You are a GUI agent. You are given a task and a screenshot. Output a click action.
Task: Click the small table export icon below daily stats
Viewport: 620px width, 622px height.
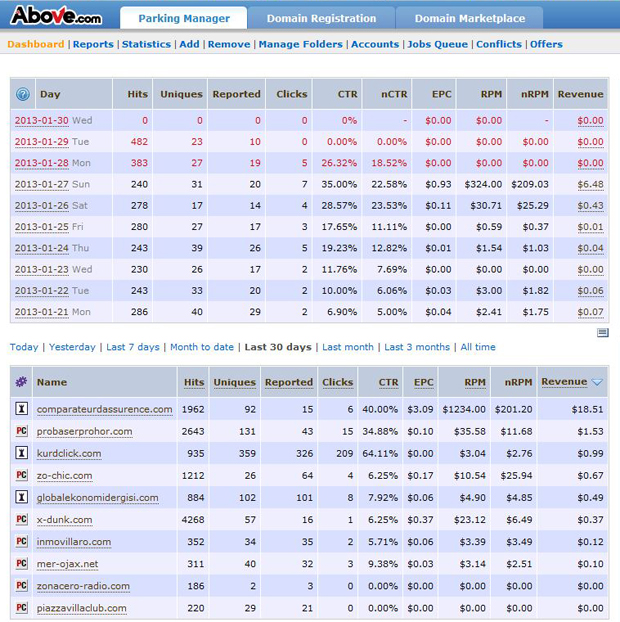[x=603, y=333]
